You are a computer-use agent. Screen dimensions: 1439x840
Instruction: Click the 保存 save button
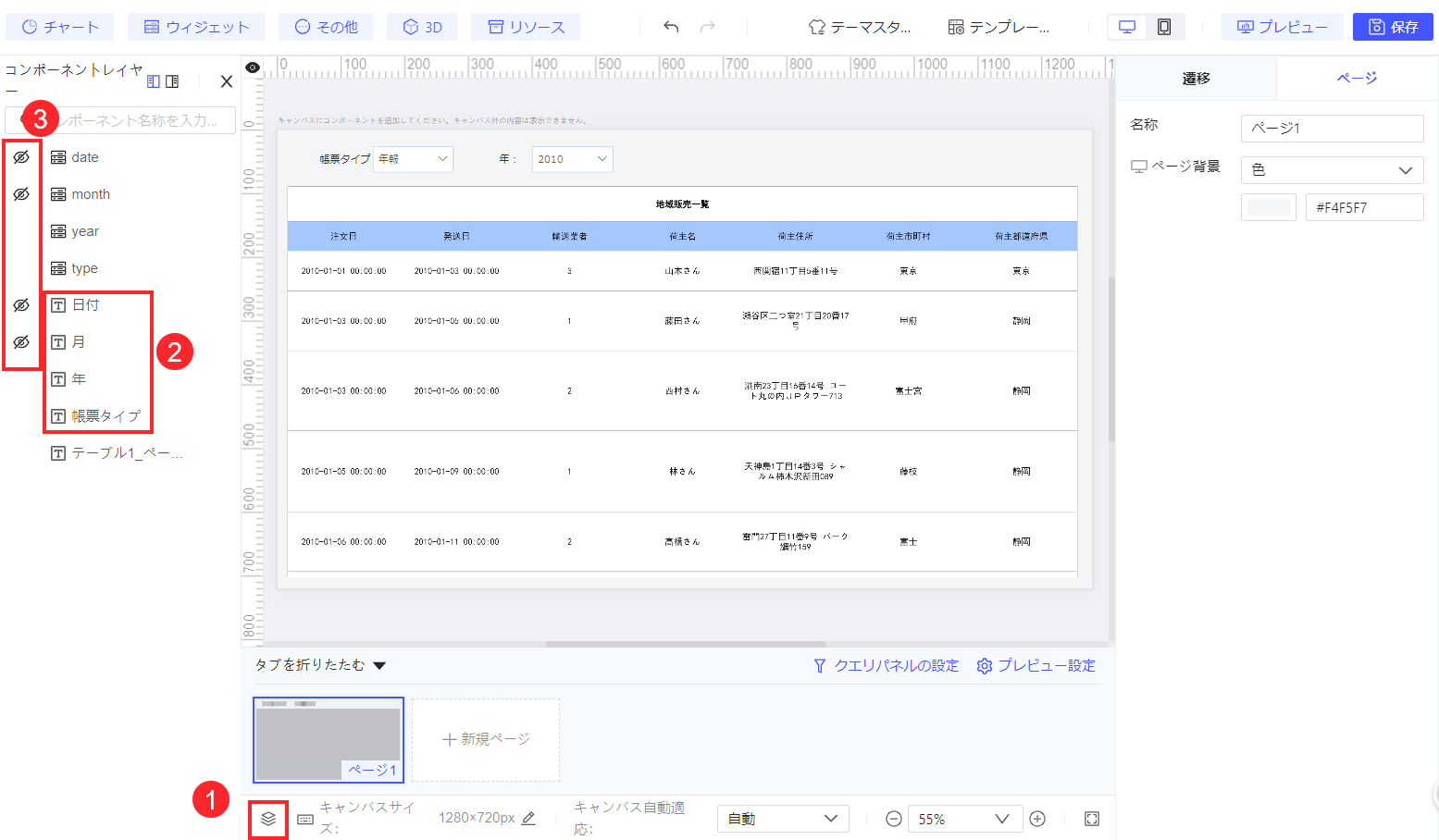coord(1393,27)
